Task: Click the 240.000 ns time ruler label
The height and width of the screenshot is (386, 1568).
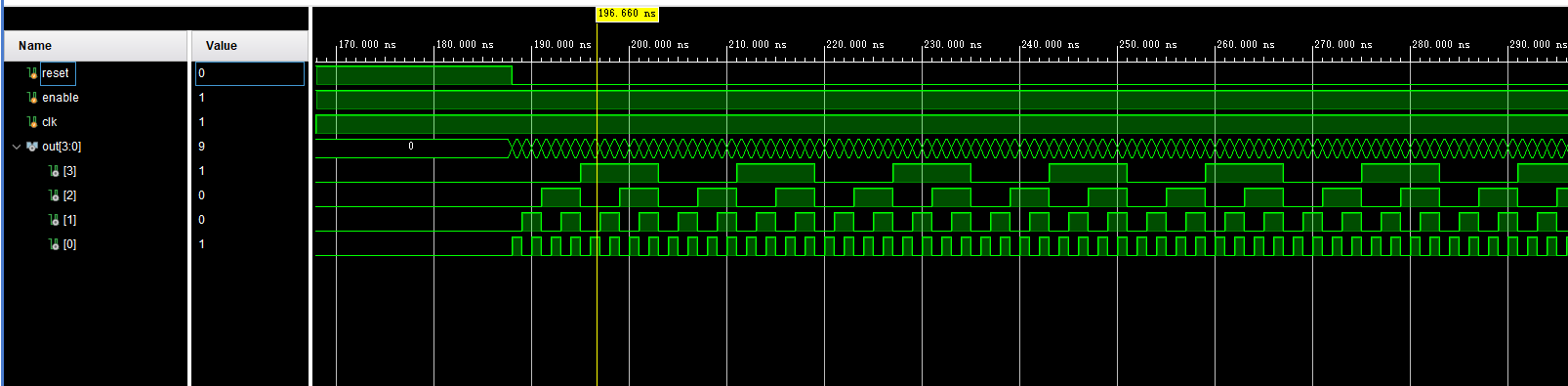Action: 1051,45
